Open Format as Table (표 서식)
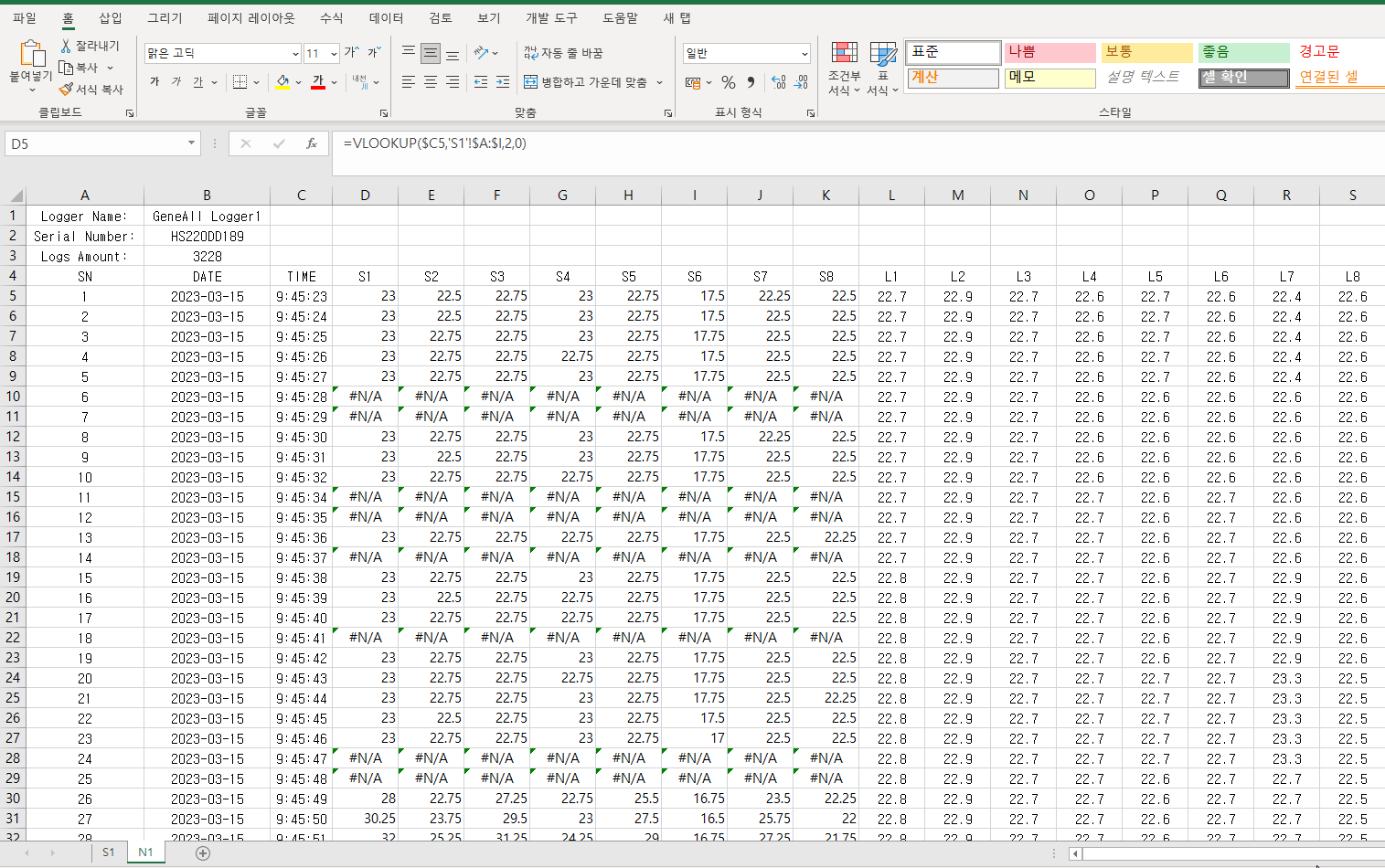This screenshot has width=1385, height=868. click(x=882, y=69)
